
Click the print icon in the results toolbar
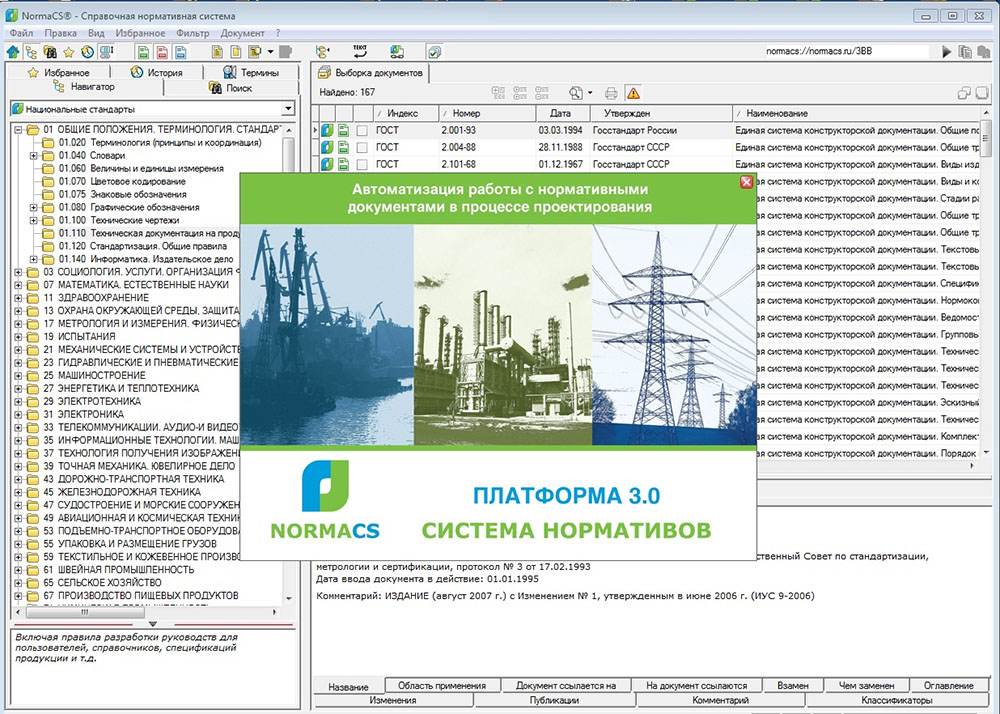click(611, 93)
